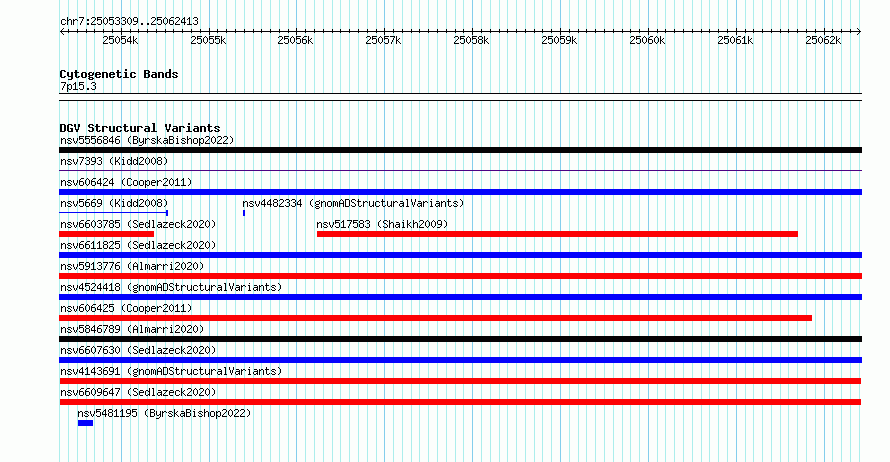Image resolution: width=890 pixels, height=462 pixels.
Task: Open the nsv4143691 (gnomADStructuralVariants) label
Action: click(171, 371)
